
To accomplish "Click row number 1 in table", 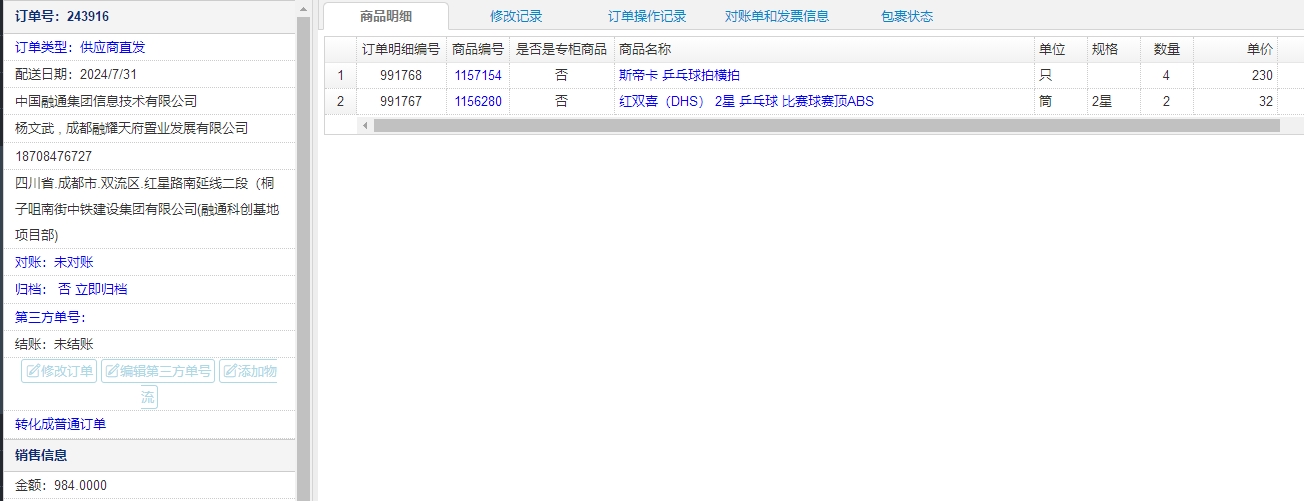I will click(x=340, y=75).
